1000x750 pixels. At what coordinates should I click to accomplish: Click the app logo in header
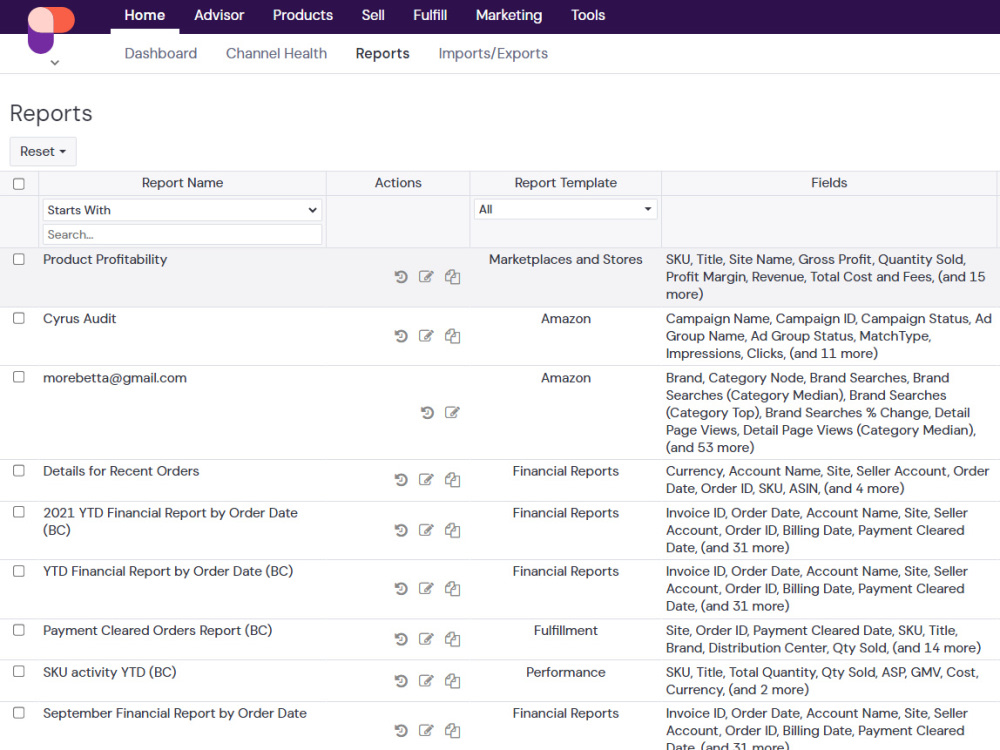[50, 29]
